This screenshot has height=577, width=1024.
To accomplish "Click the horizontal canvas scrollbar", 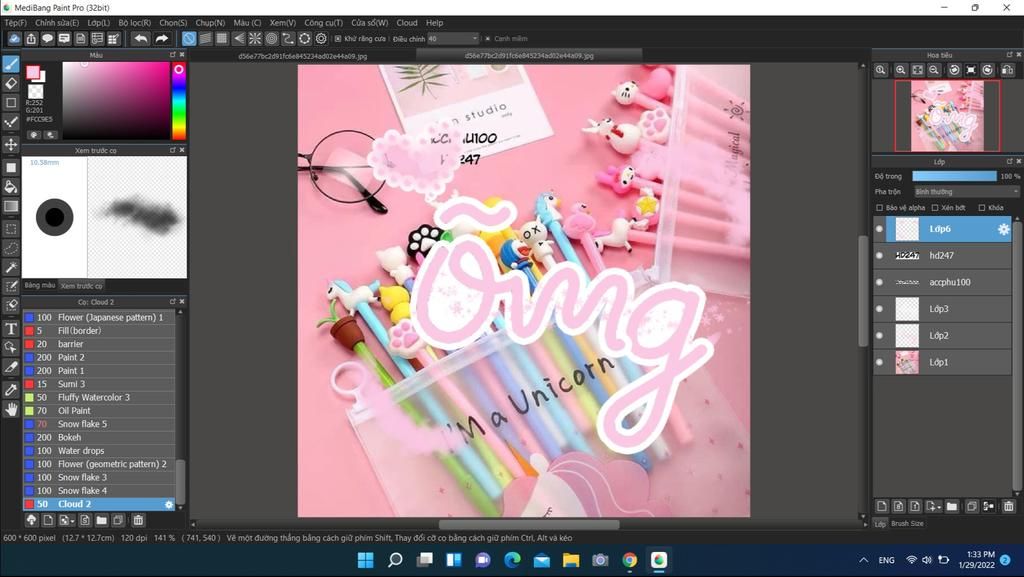I will pyautogui.click(x=527, y=525).
